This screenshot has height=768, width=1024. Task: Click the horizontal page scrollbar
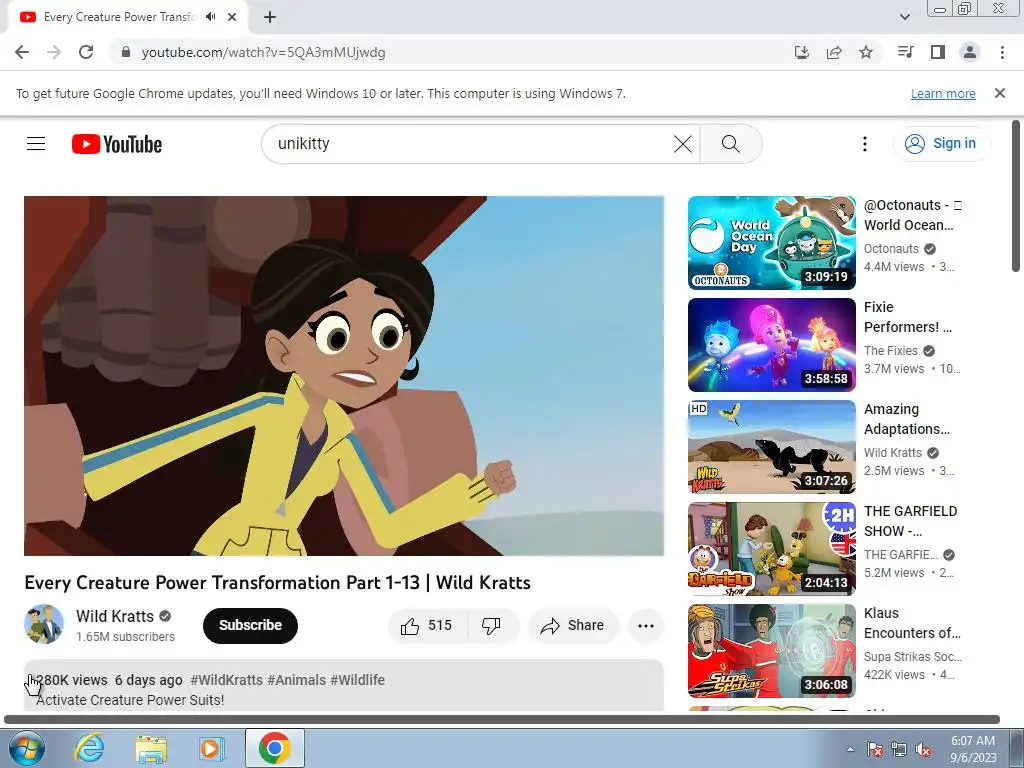pyautogui.click(x=502, y=720)
